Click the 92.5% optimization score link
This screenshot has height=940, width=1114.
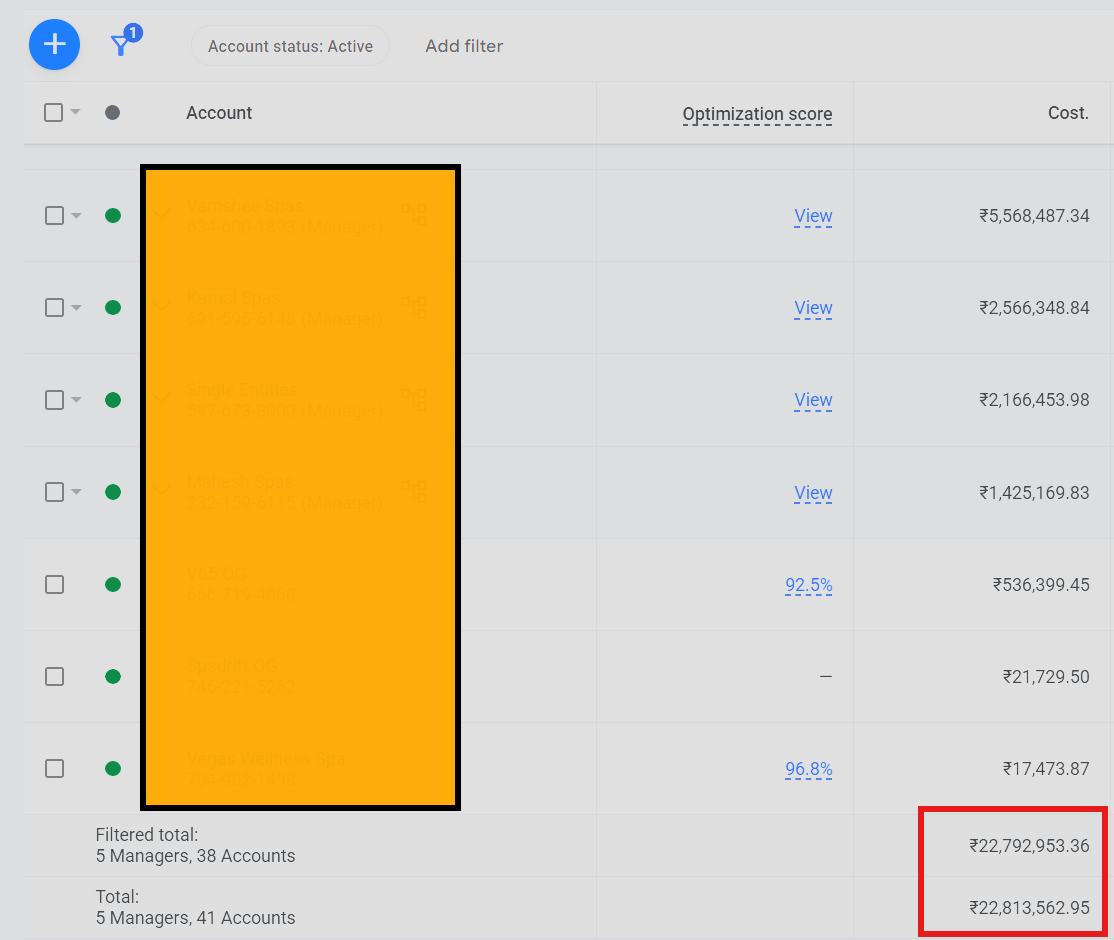pos(808,585)
